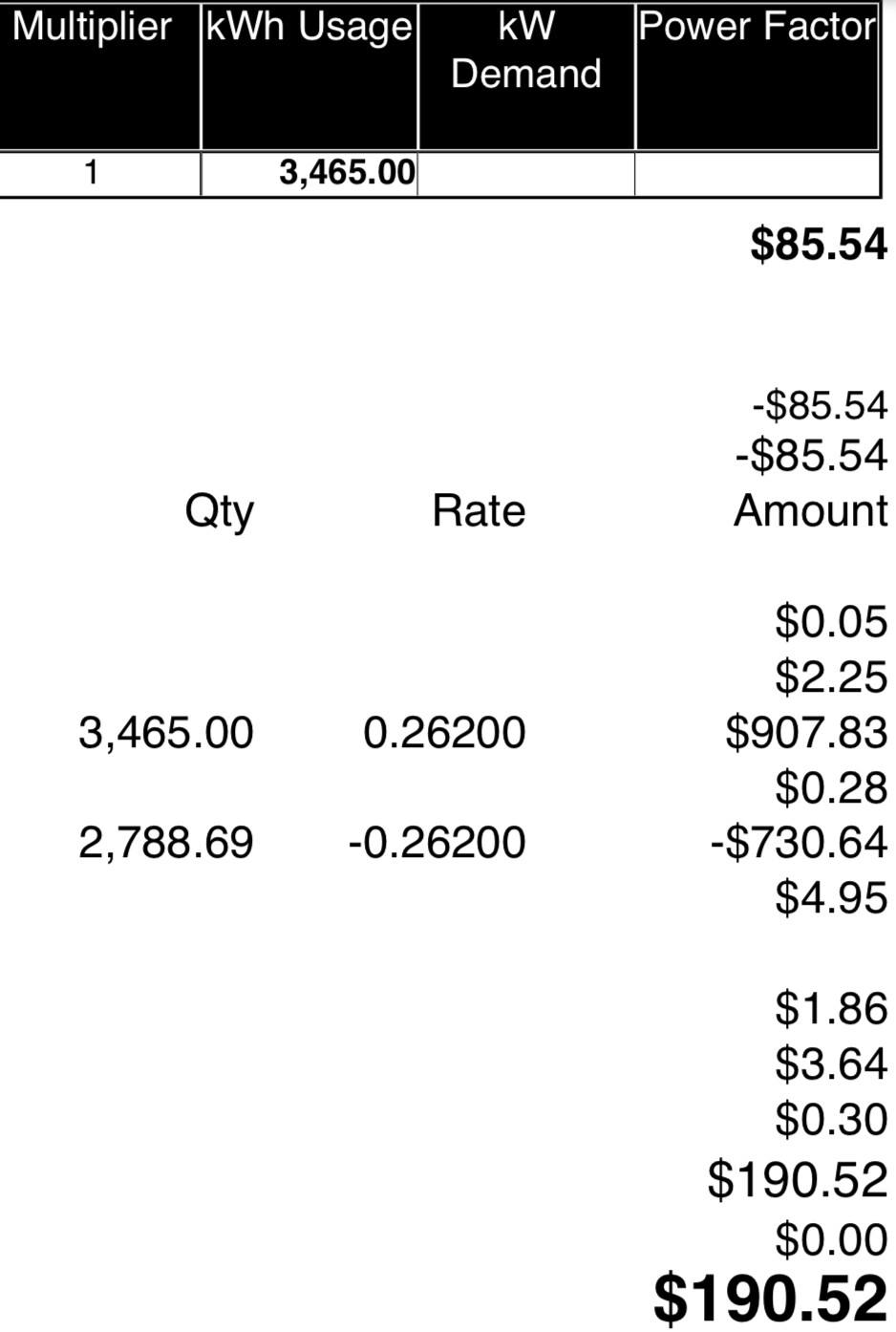
Task: Select the bold 3,465.00 kWh usage cell
Action: pyautogui.click(x=347, y=173)
